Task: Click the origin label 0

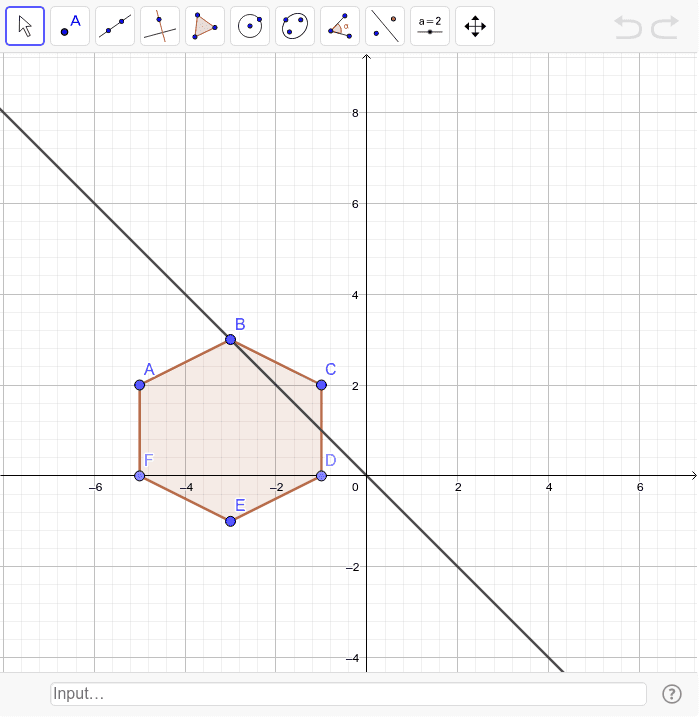Action: pyautogui.click(x=355, y=487)
